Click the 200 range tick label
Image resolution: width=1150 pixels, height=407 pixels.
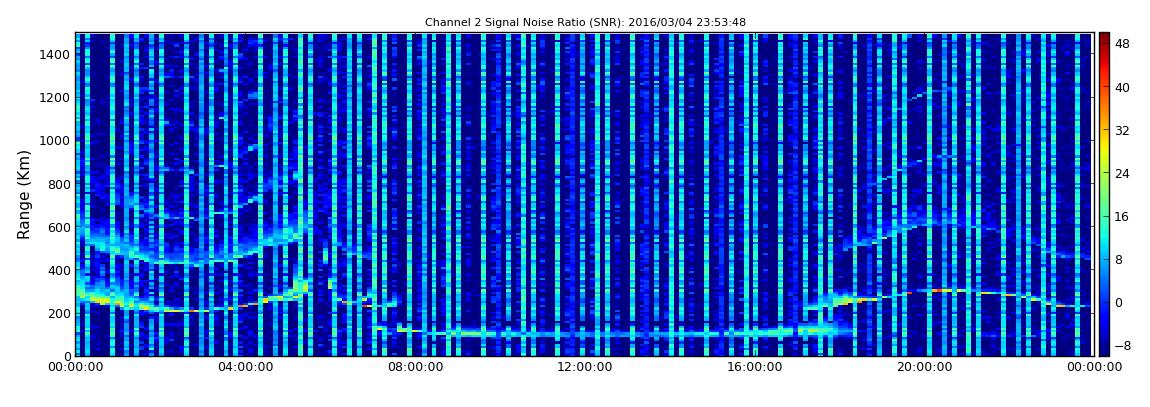59,314
